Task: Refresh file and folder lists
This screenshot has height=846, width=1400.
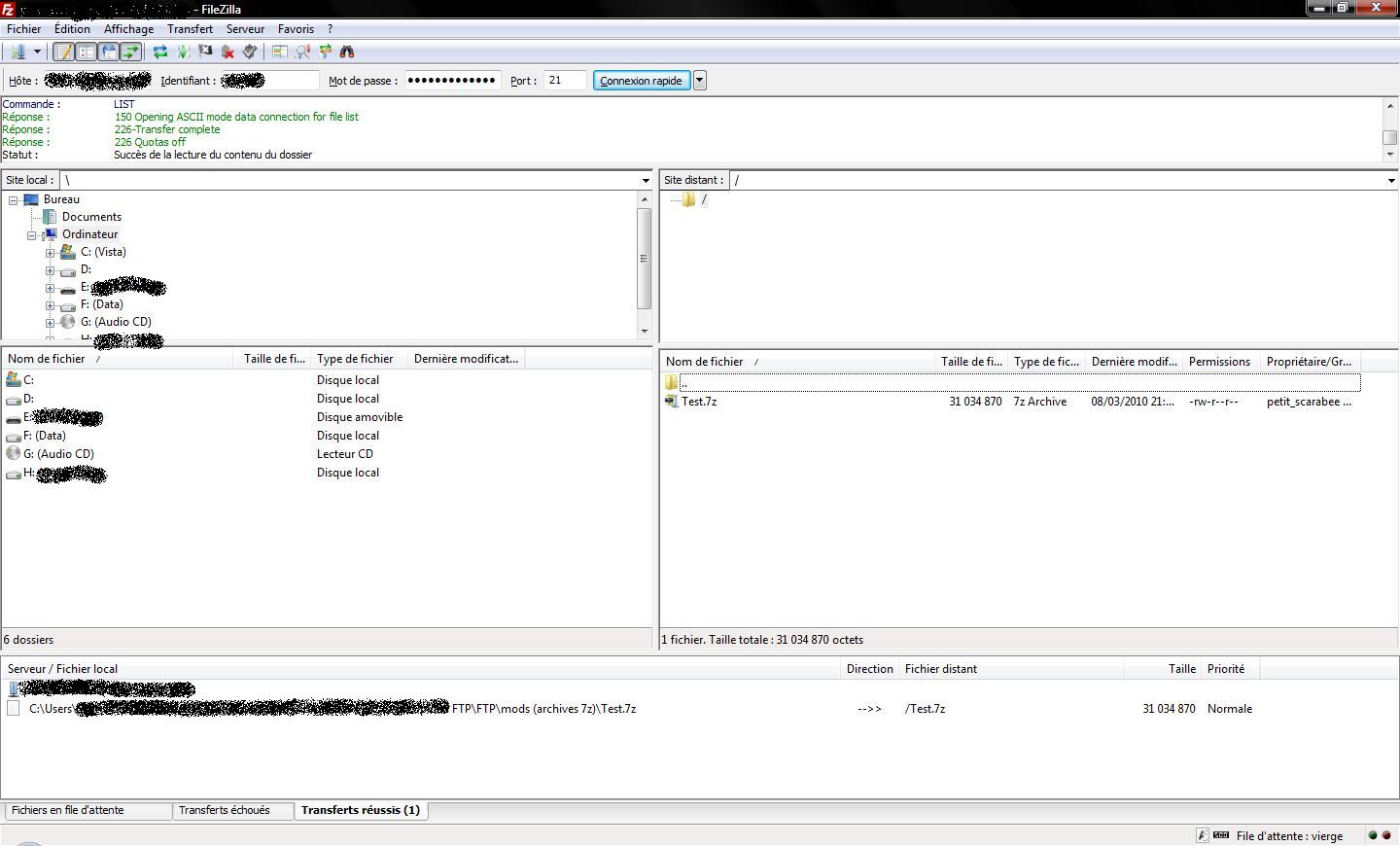Action: click(160, 52)
